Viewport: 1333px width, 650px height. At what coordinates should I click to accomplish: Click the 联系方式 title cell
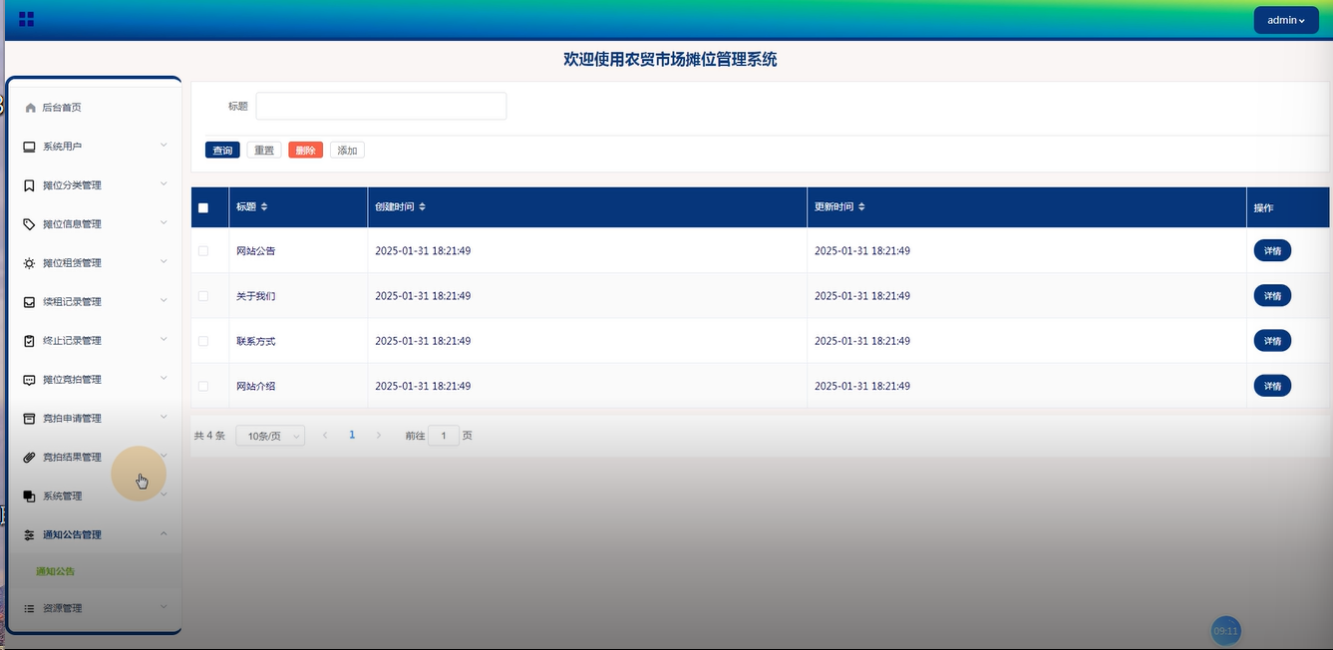pyautogui.click(x=256, y=341)
